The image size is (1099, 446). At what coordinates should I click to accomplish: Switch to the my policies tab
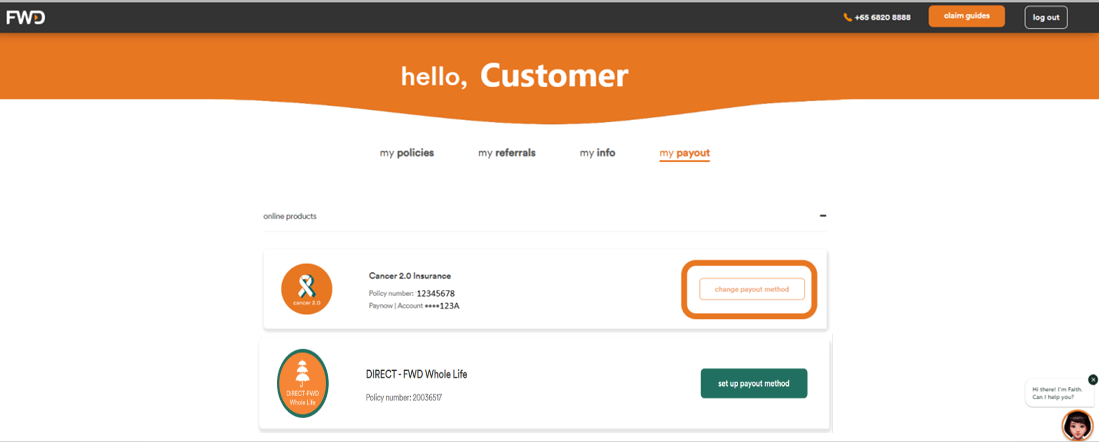[x=406, y=153]
